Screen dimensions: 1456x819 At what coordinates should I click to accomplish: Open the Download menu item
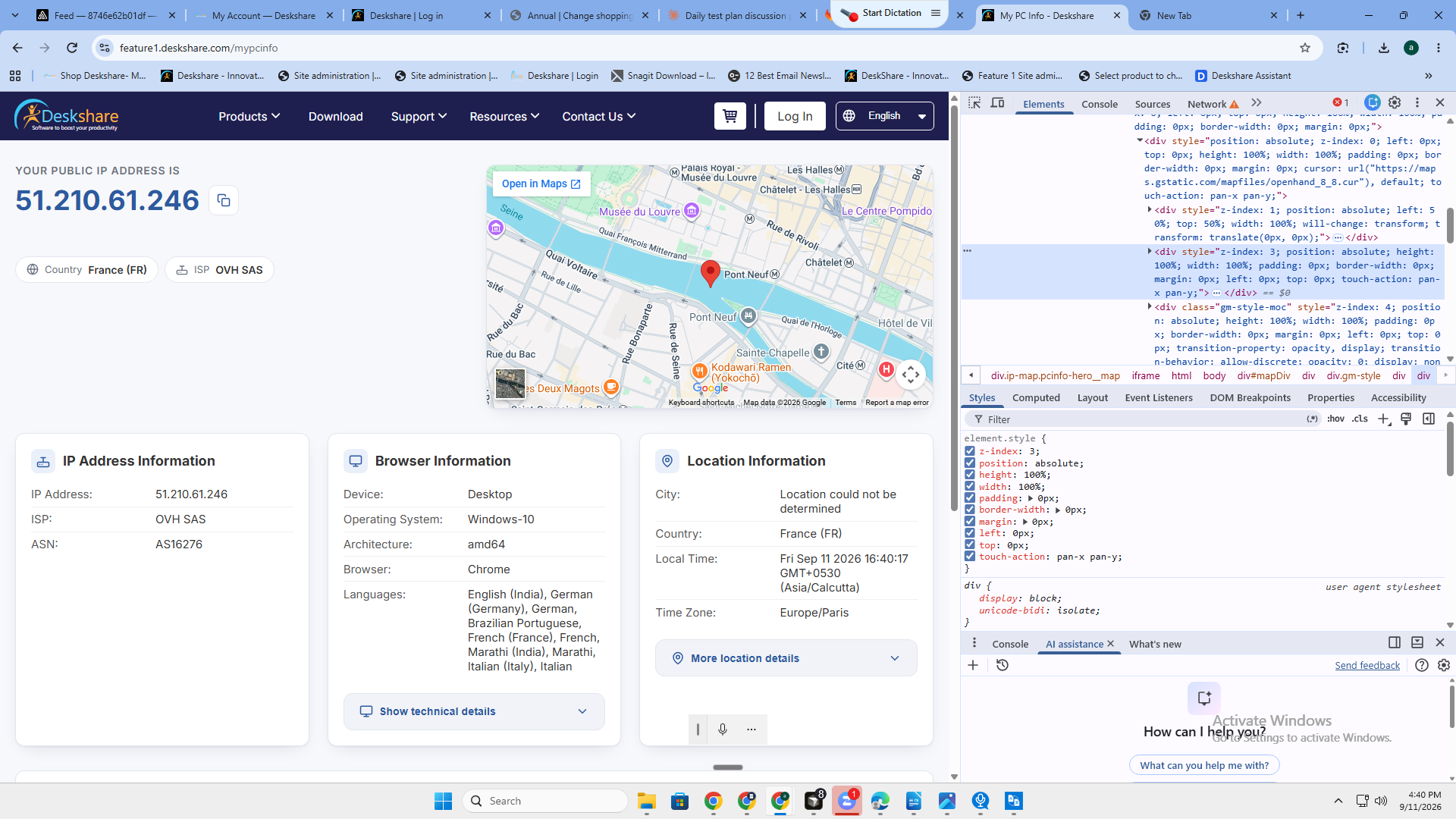[335, 116]
